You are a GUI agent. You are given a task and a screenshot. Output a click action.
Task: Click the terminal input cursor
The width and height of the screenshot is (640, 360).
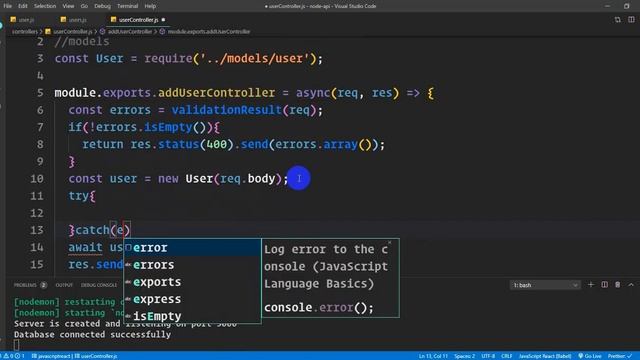16,345
